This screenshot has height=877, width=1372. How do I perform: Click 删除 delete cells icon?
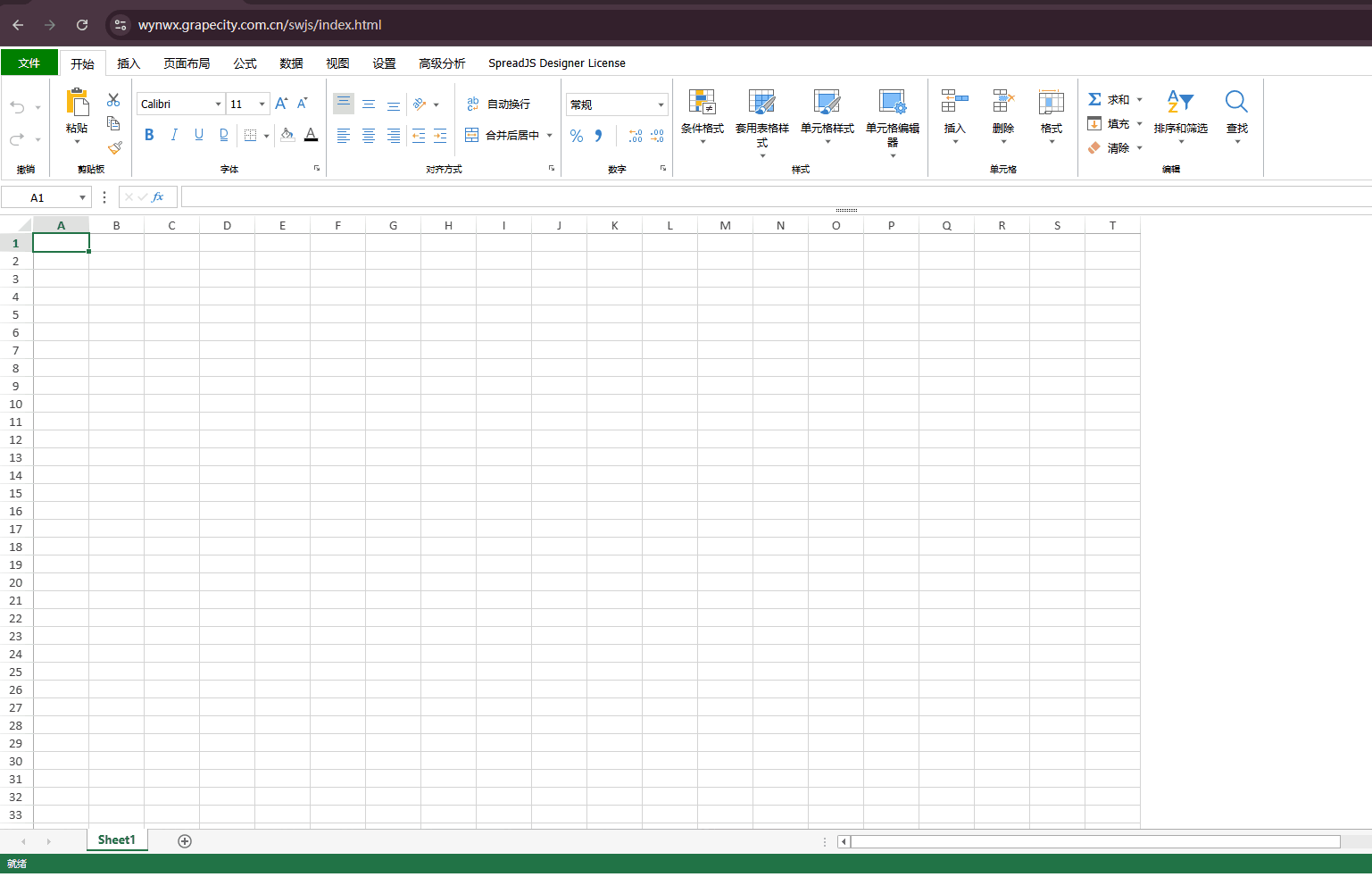pyautogui.click(x=1003, y=101)
